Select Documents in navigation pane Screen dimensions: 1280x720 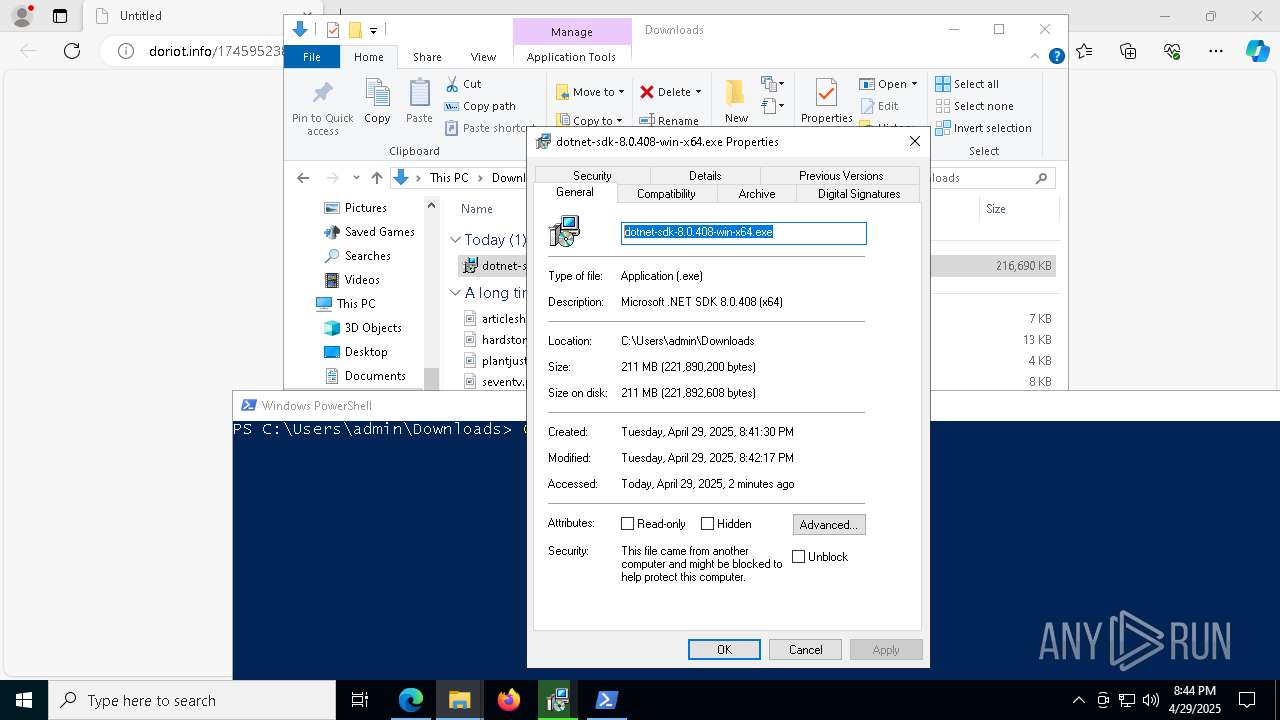tap(374, 376)
